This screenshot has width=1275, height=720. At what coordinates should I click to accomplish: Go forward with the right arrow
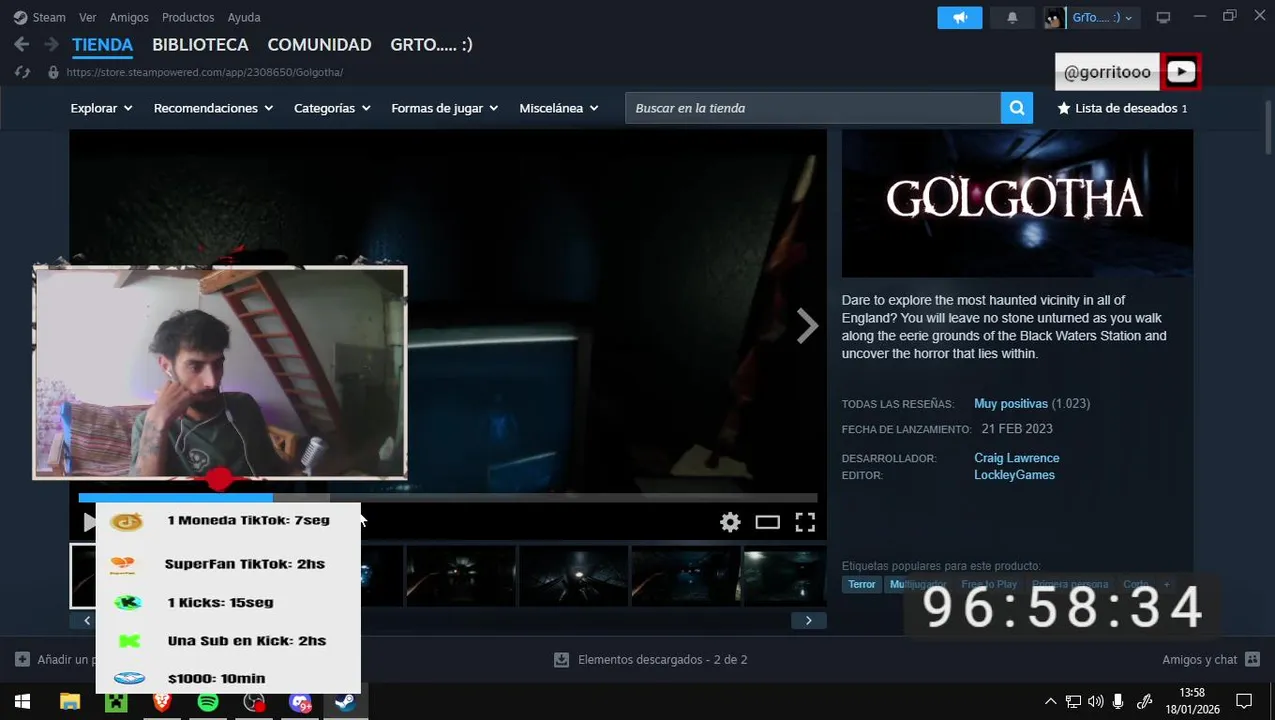click(51, 45)
